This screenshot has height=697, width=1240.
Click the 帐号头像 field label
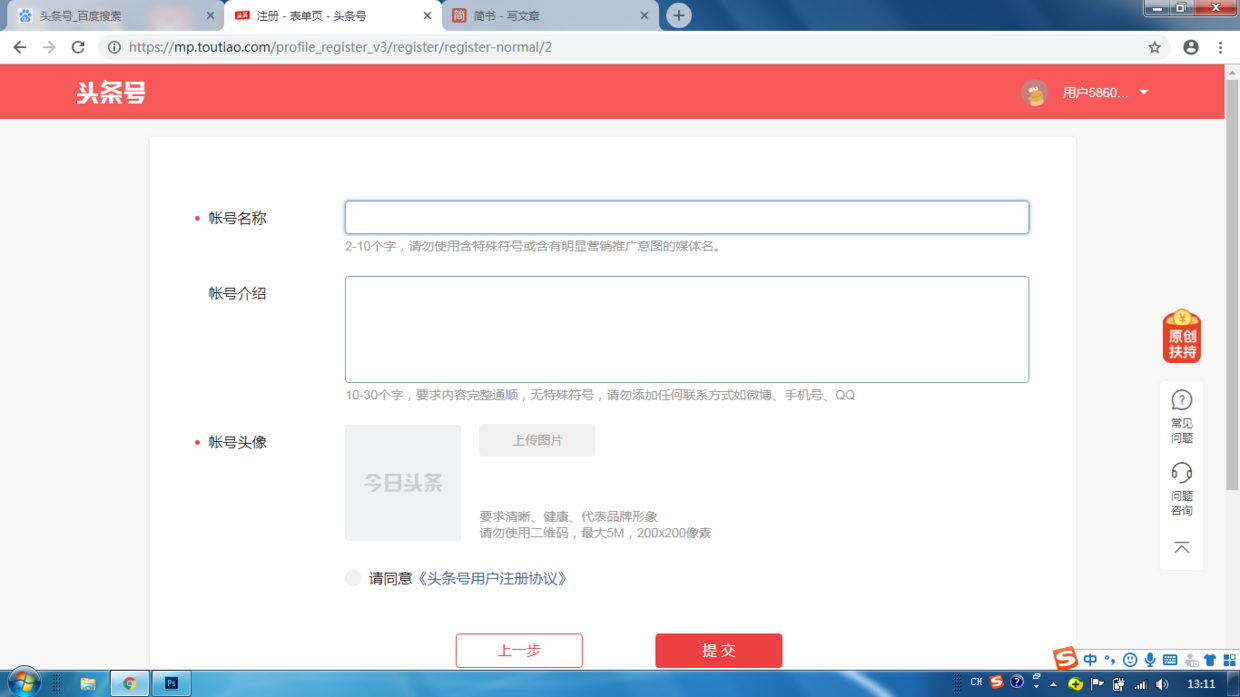pyautogui.click(x=237, y=442)
